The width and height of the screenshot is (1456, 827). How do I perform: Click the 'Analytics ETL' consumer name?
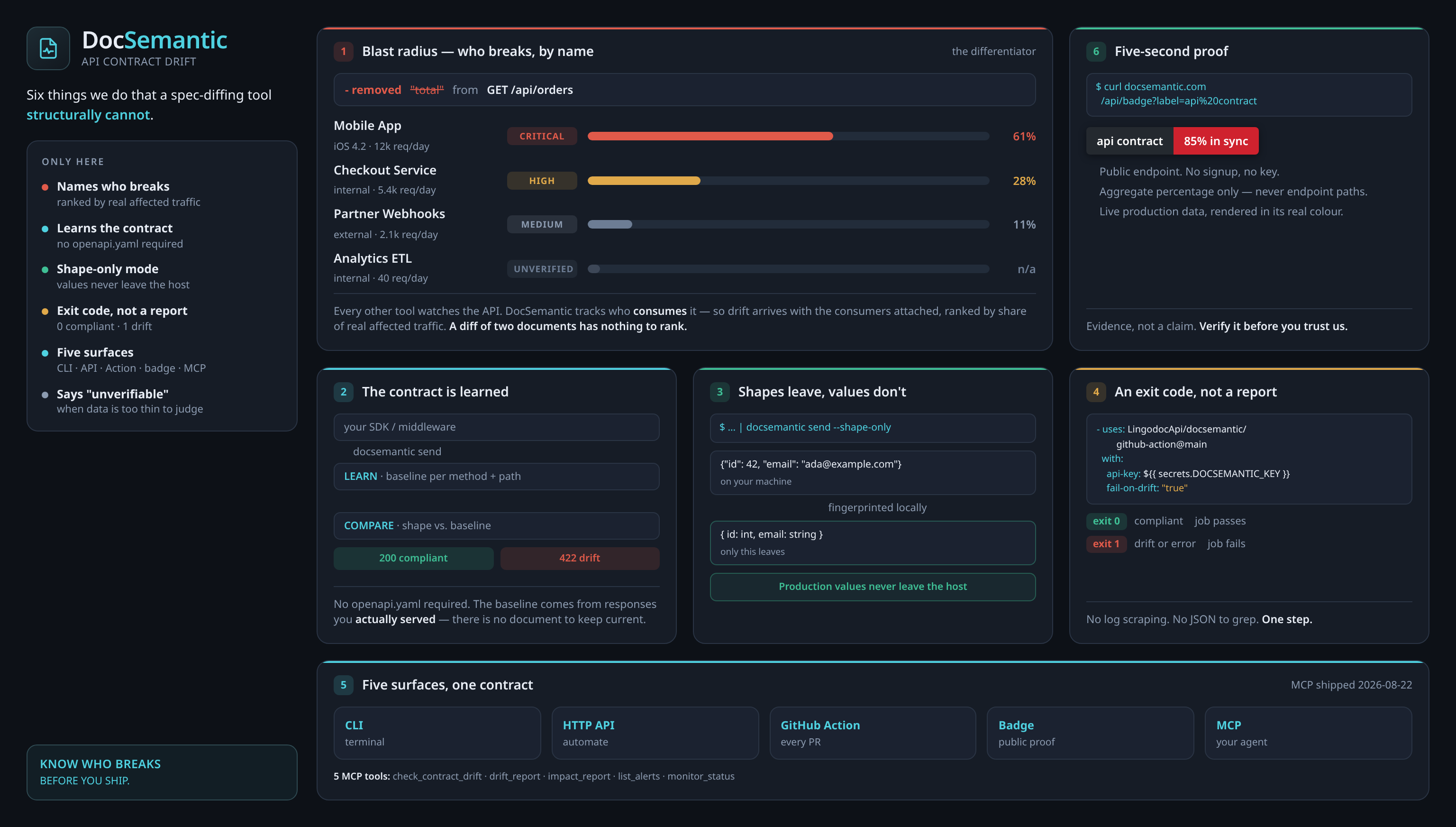coord(373,258)
